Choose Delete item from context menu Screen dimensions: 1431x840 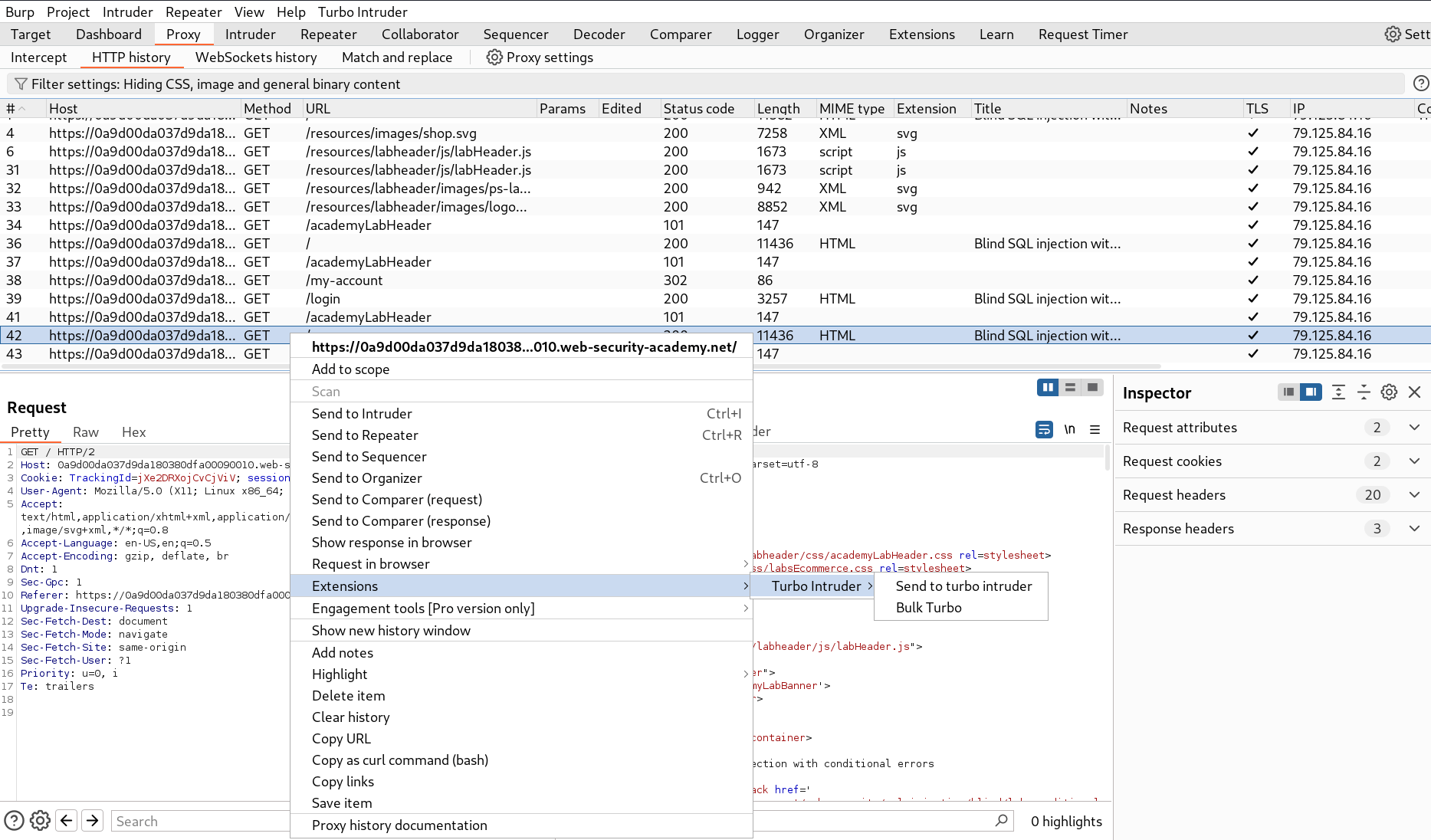click(x=521, y=696)
